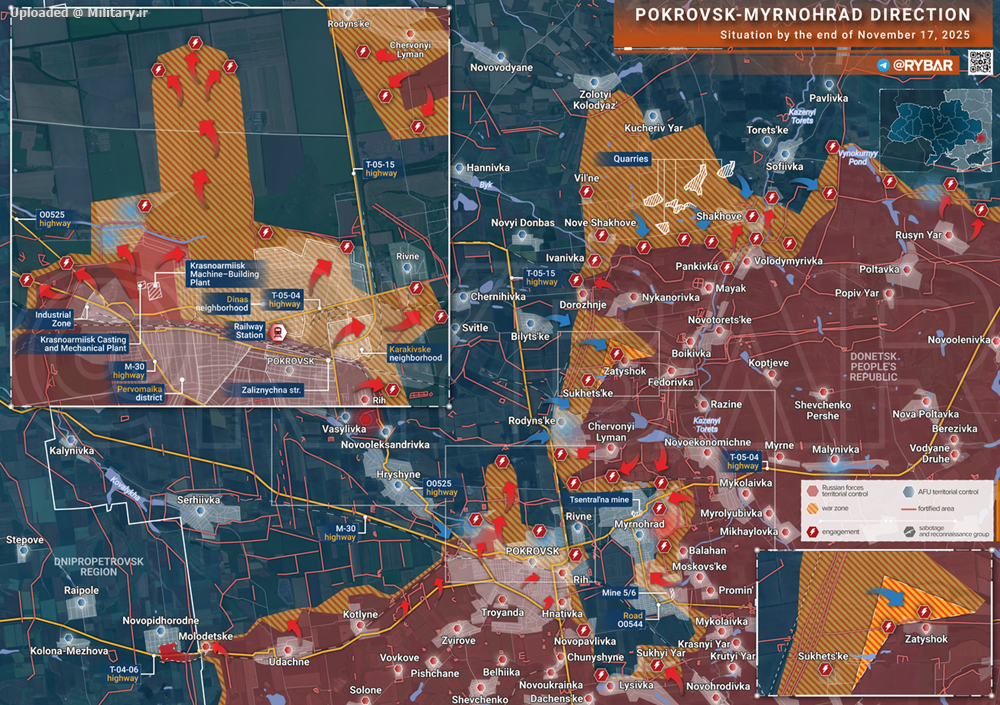Click the sabotage and reconnaissance group legend icon

point(907,532)
